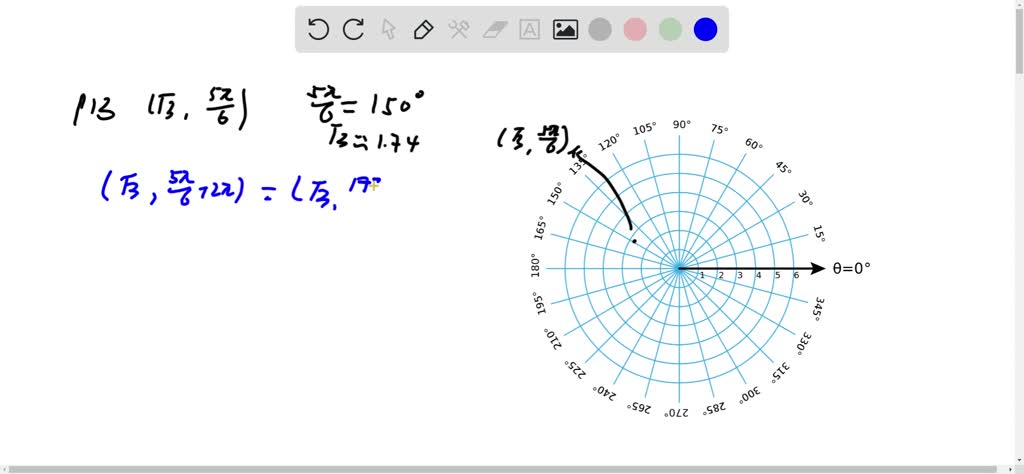Click radius number 3 on the axis

point(739,276)
